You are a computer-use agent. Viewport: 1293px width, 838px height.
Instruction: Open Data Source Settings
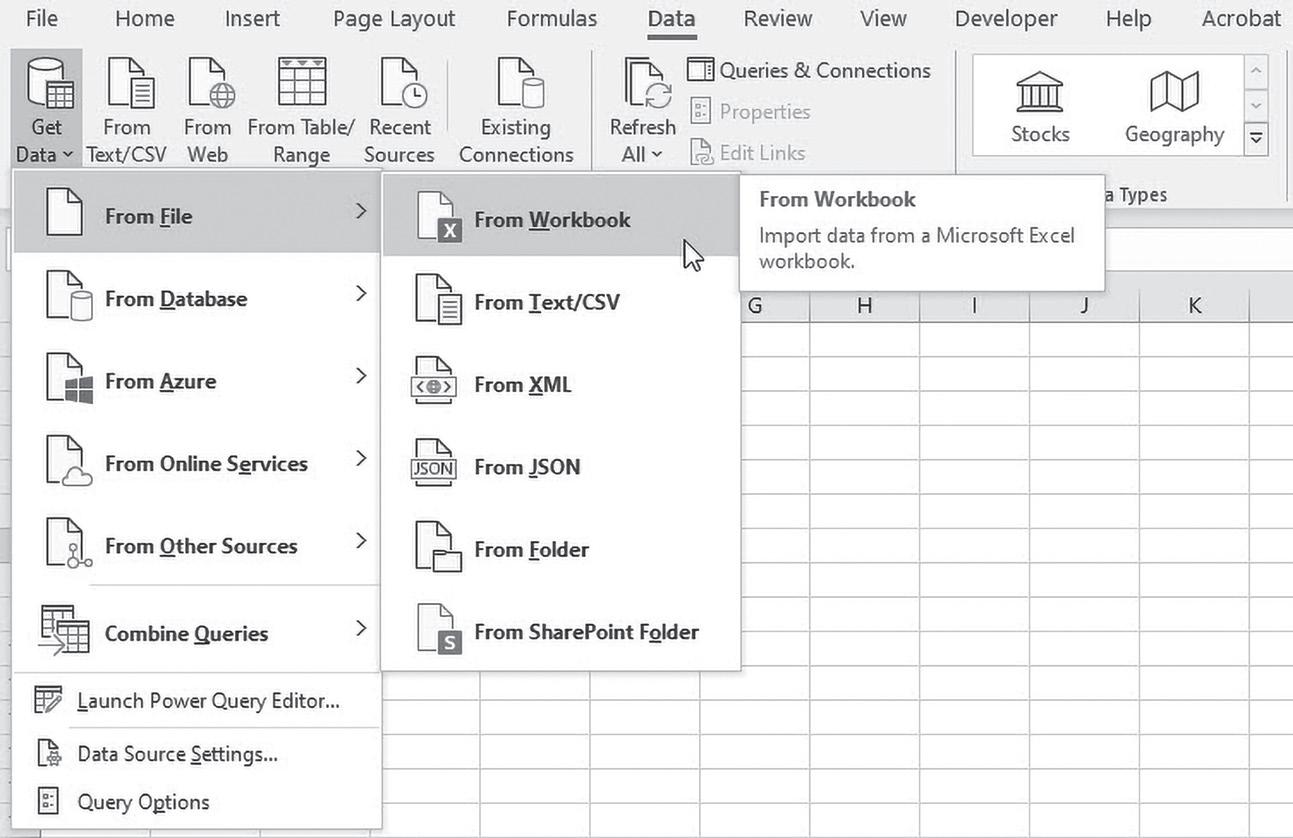[197, 754]
